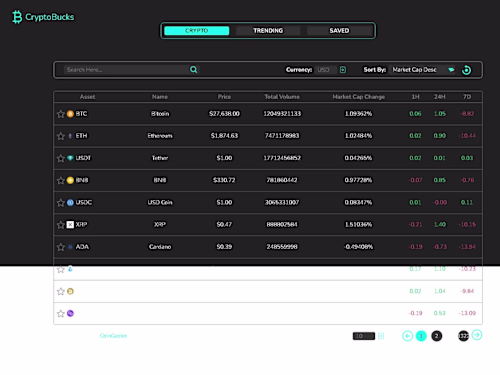Viewport: 500px width, 375px height.
Task: Click the USD Coin name cell
Action: coord(160,202)
